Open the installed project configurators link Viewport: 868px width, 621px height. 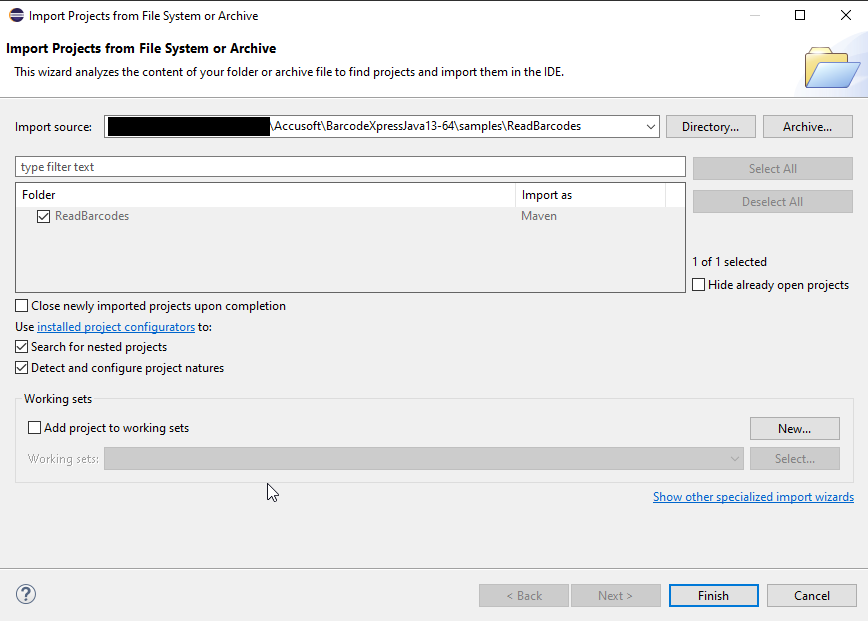click(x=115, y=326)
